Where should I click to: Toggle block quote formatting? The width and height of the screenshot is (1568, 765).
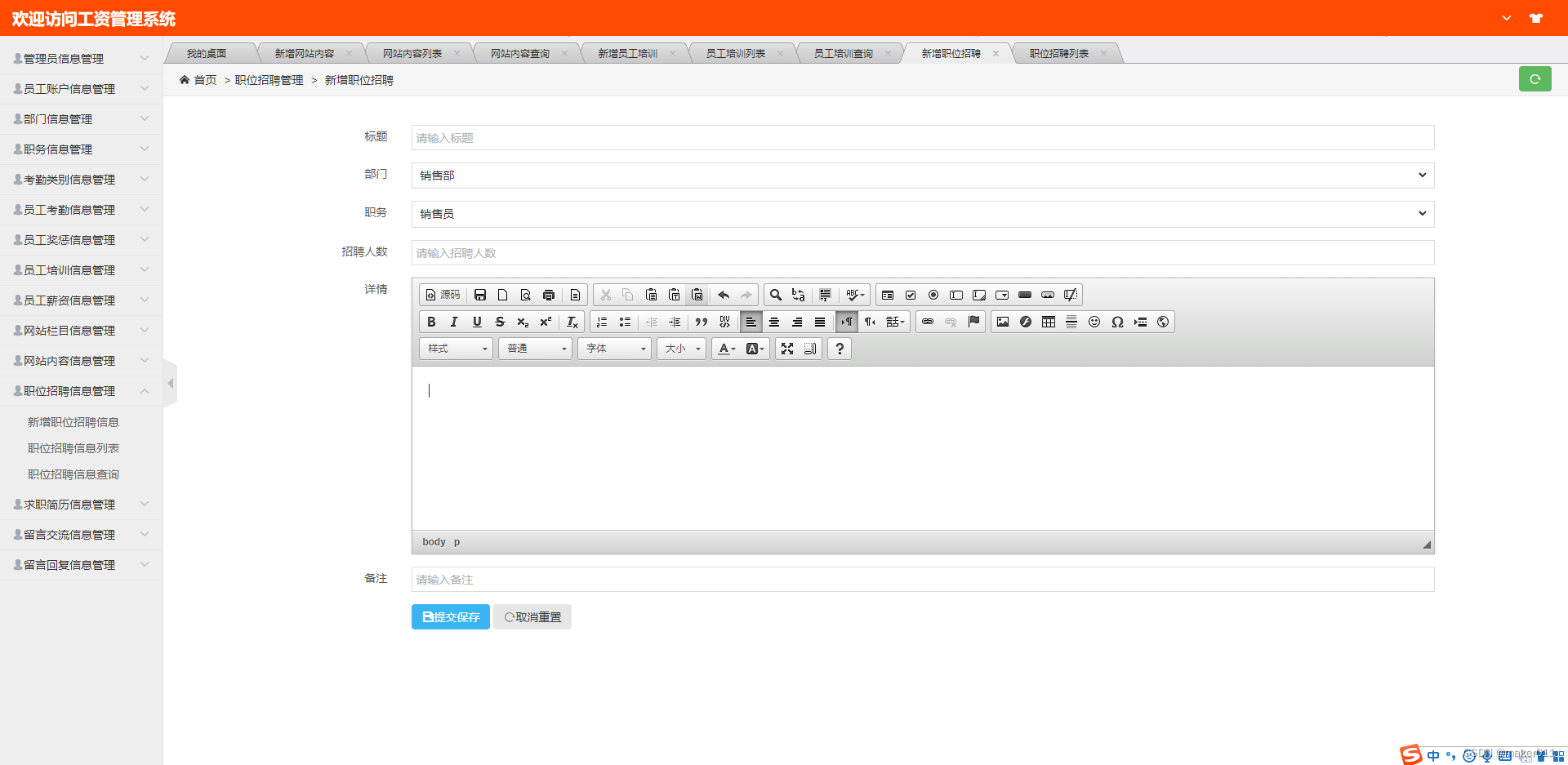702,322
